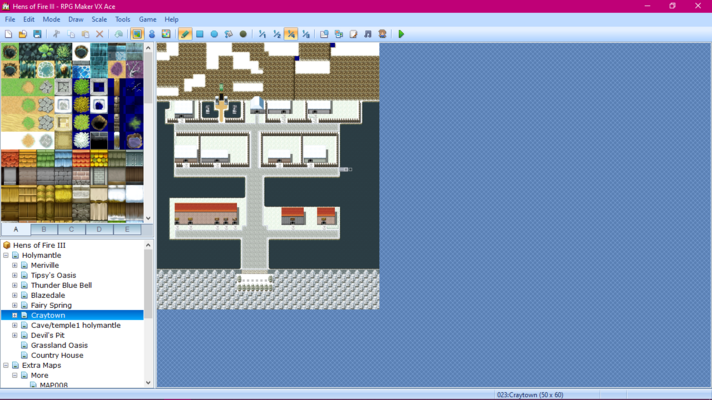Click the Open Project folder icon

click(23, 34)
